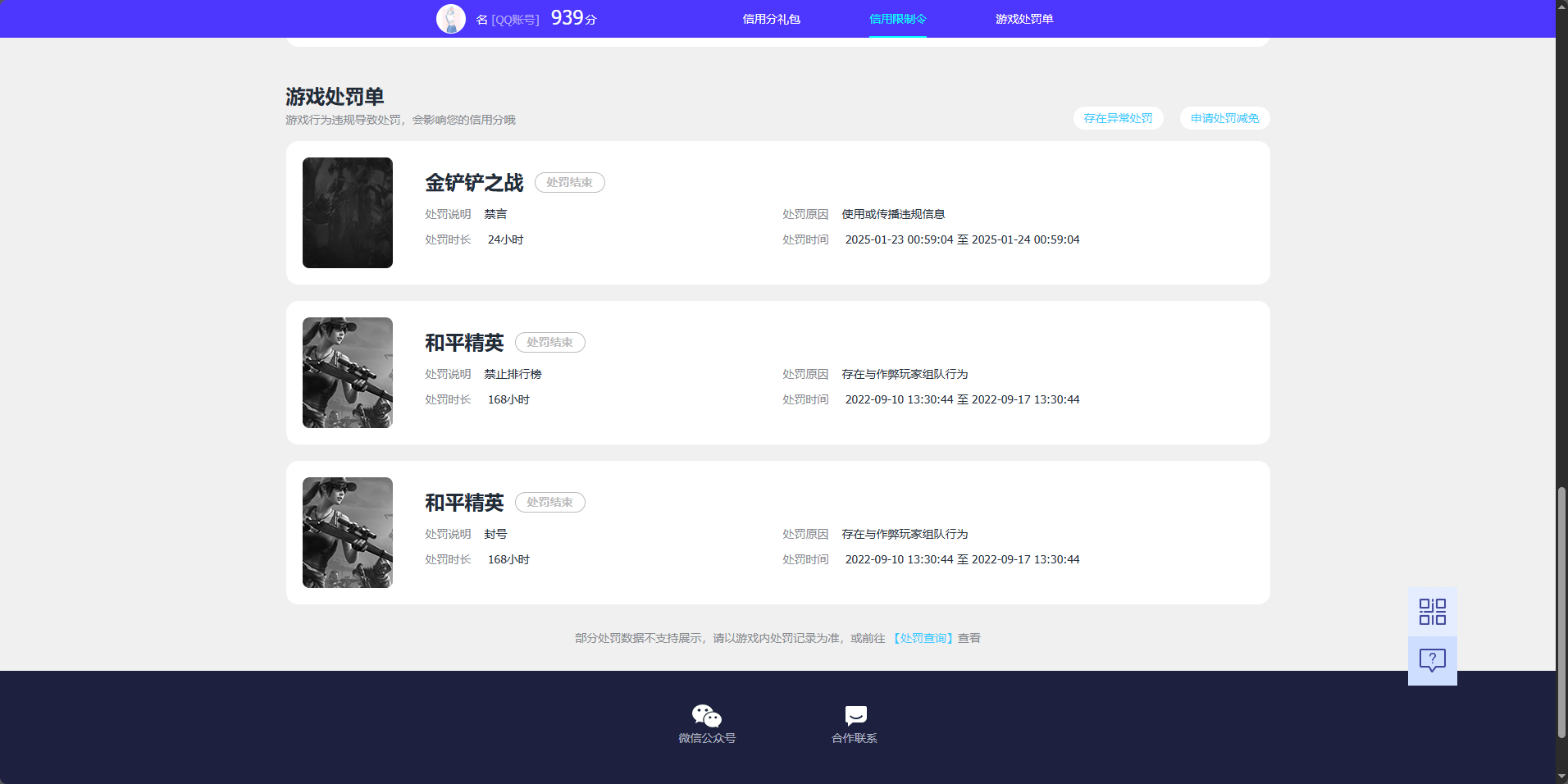Click 申请处罚减免 button
Screen dimensions: 1568x784
[1224, 118]
